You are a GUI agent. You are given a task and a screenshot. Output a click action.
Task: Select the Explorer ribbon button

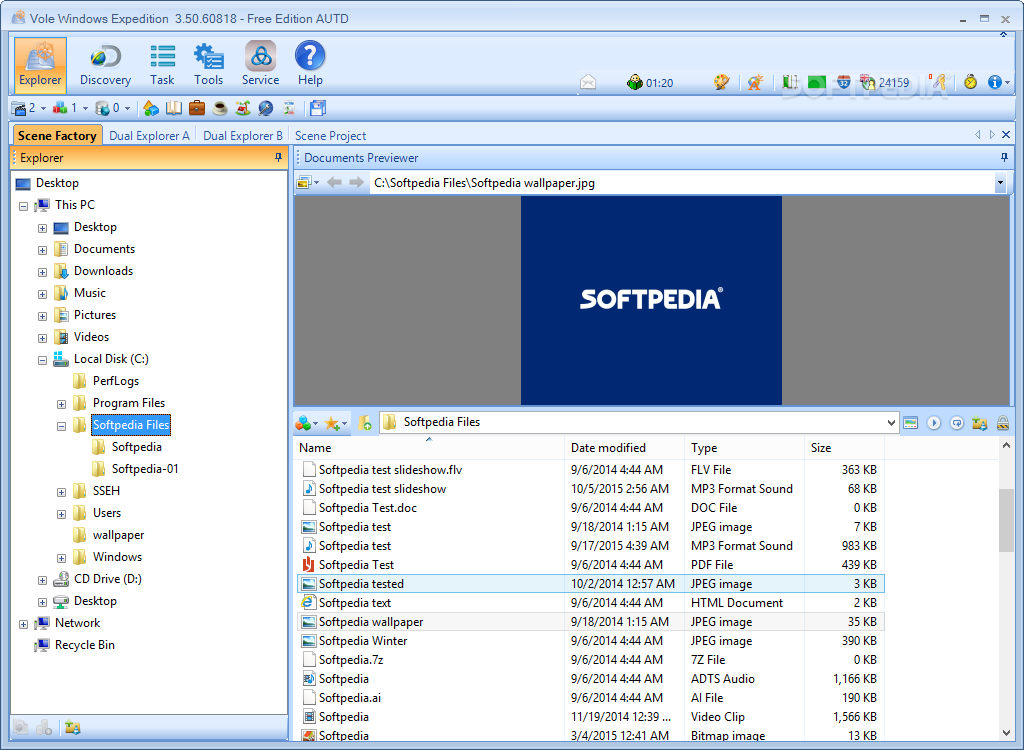click(40, 65)
